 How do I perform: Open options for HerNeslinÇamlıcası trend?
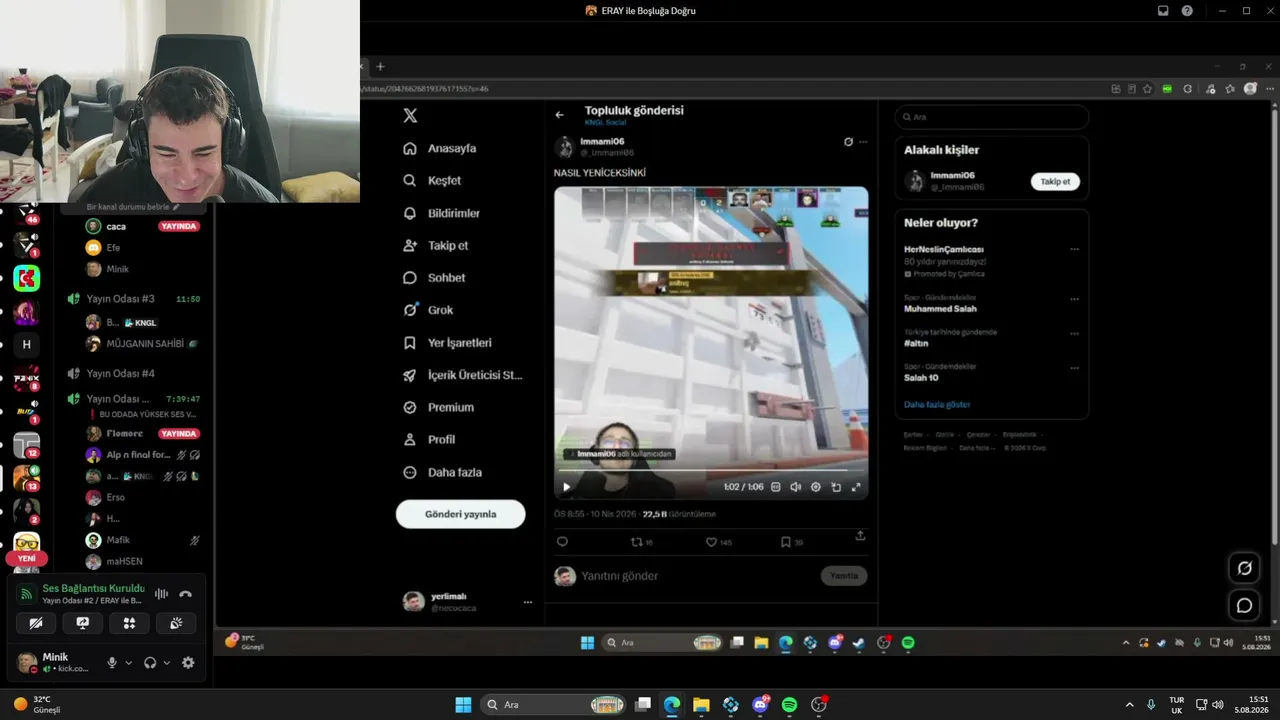(x=1075, y=249)
